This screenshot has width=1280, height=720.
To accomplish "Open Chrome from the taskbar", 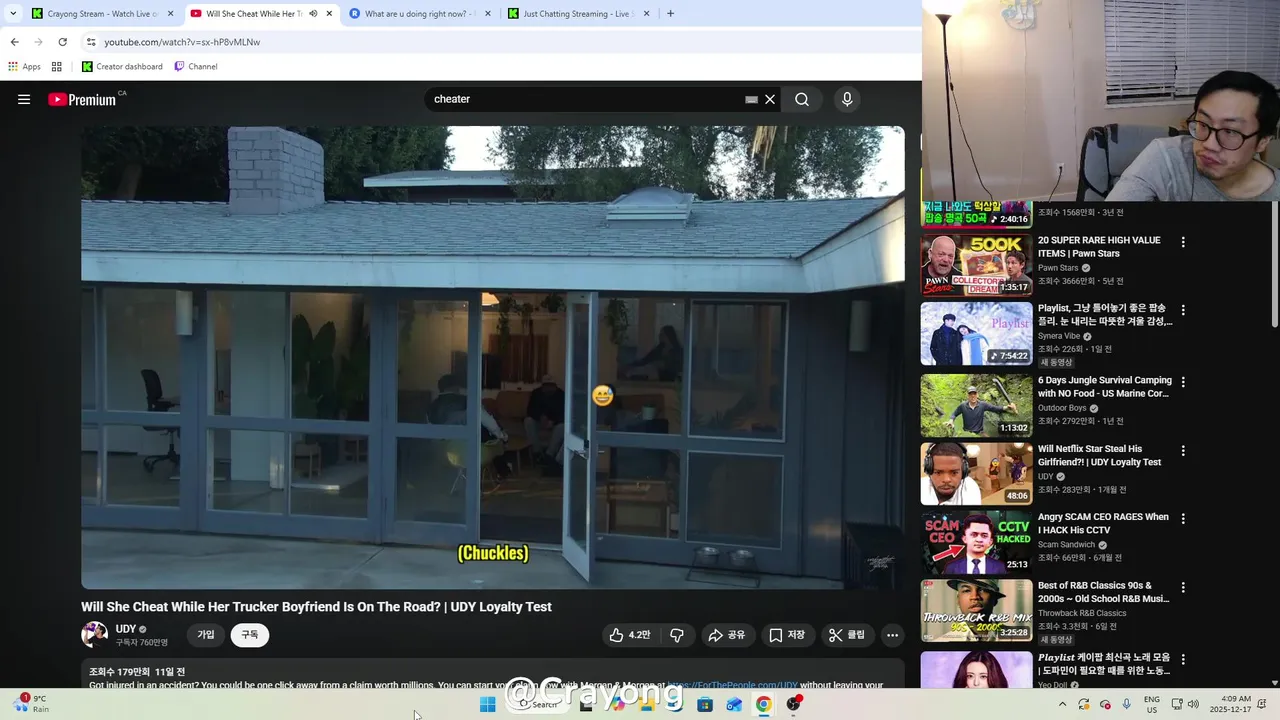I will [763, 704].
